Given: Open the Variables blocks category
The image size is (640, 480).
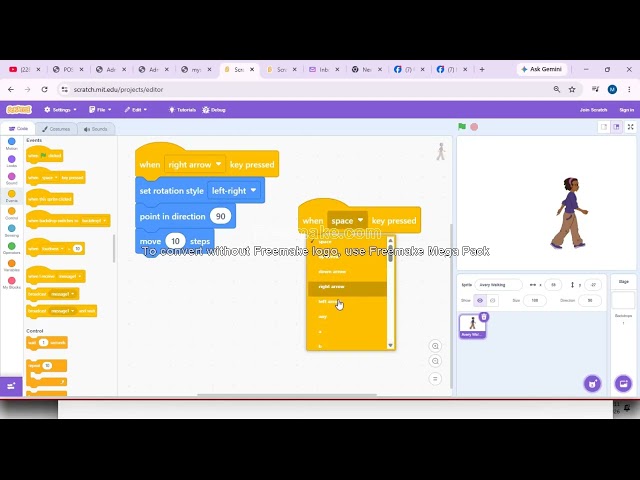Looking at the screenshot, I should 11,265.
